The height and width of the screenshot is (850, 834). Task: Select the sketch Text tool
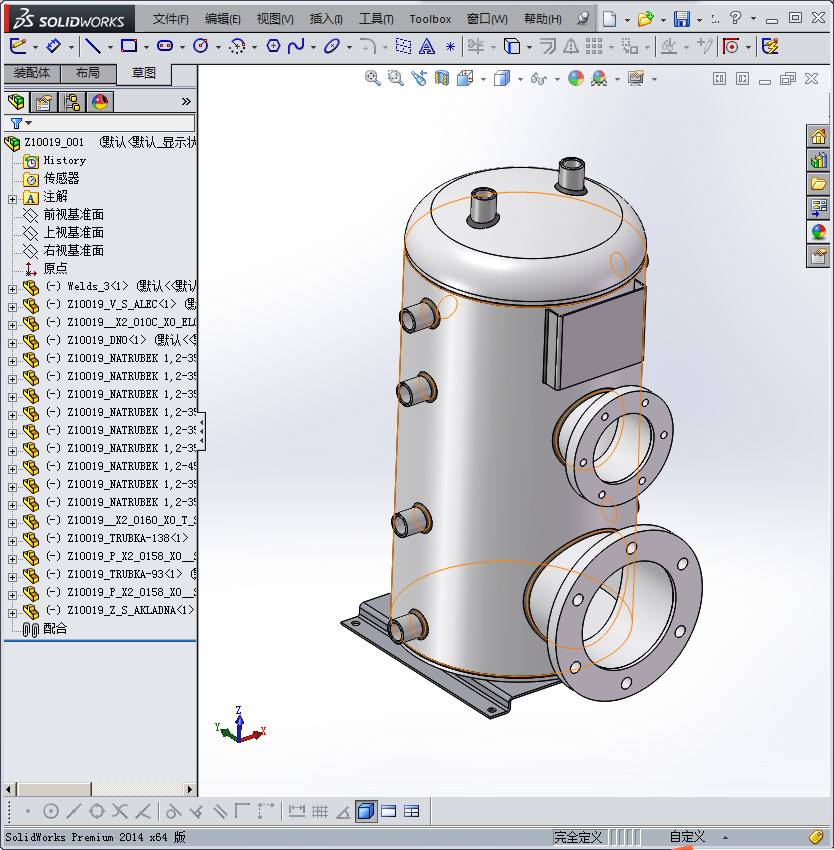pyautogui.click(x=427, y=47)
